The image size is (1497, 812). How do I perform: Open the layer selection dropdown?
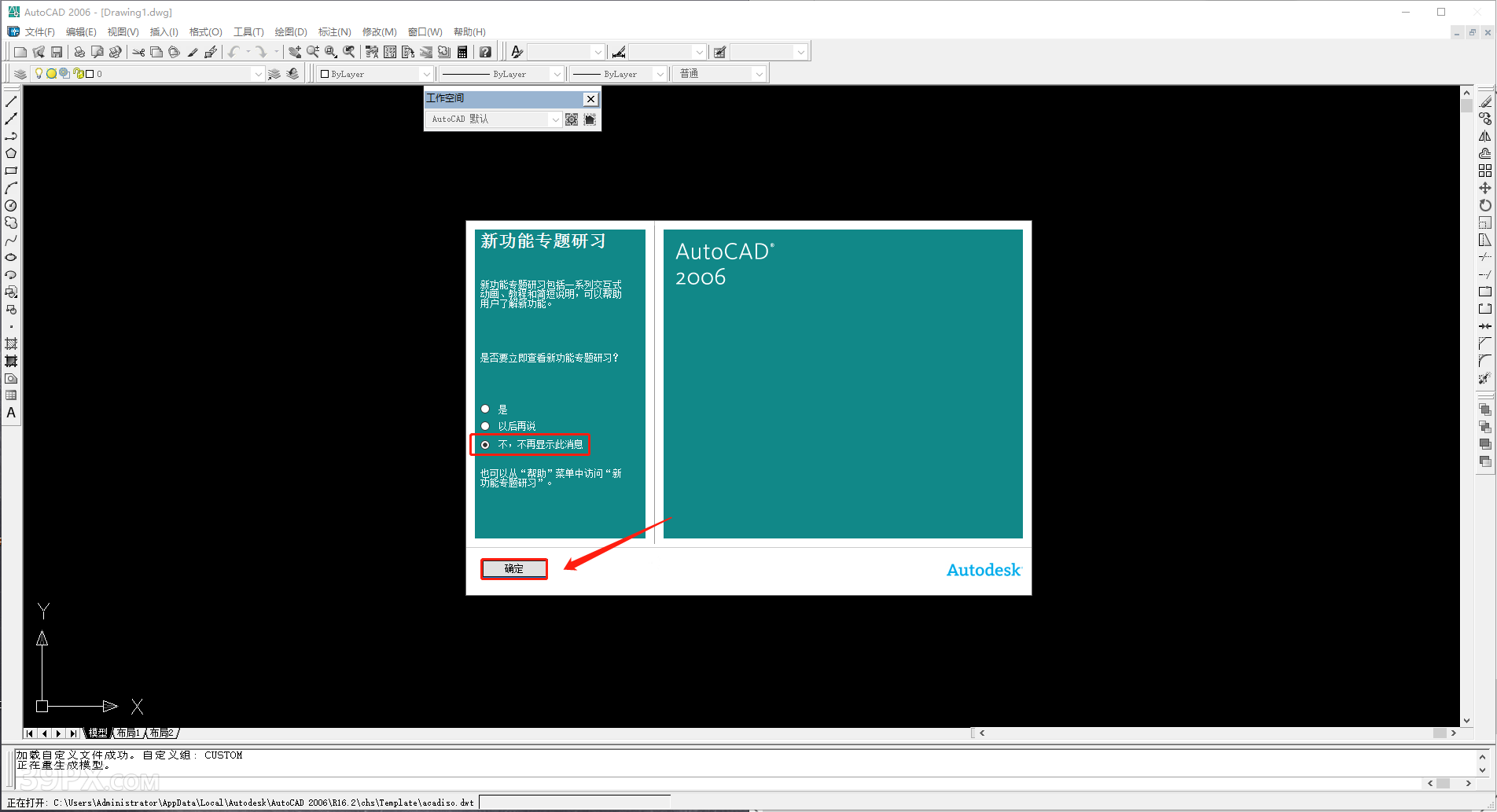pos(258,73)
